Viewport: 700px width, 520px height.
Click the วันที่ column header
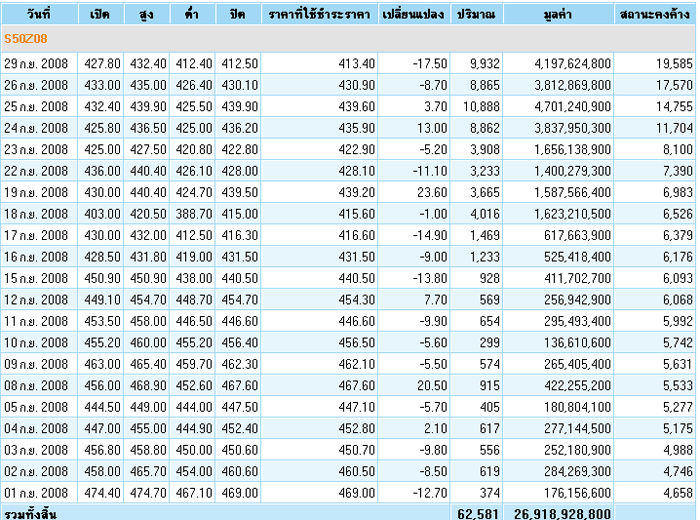39,14
